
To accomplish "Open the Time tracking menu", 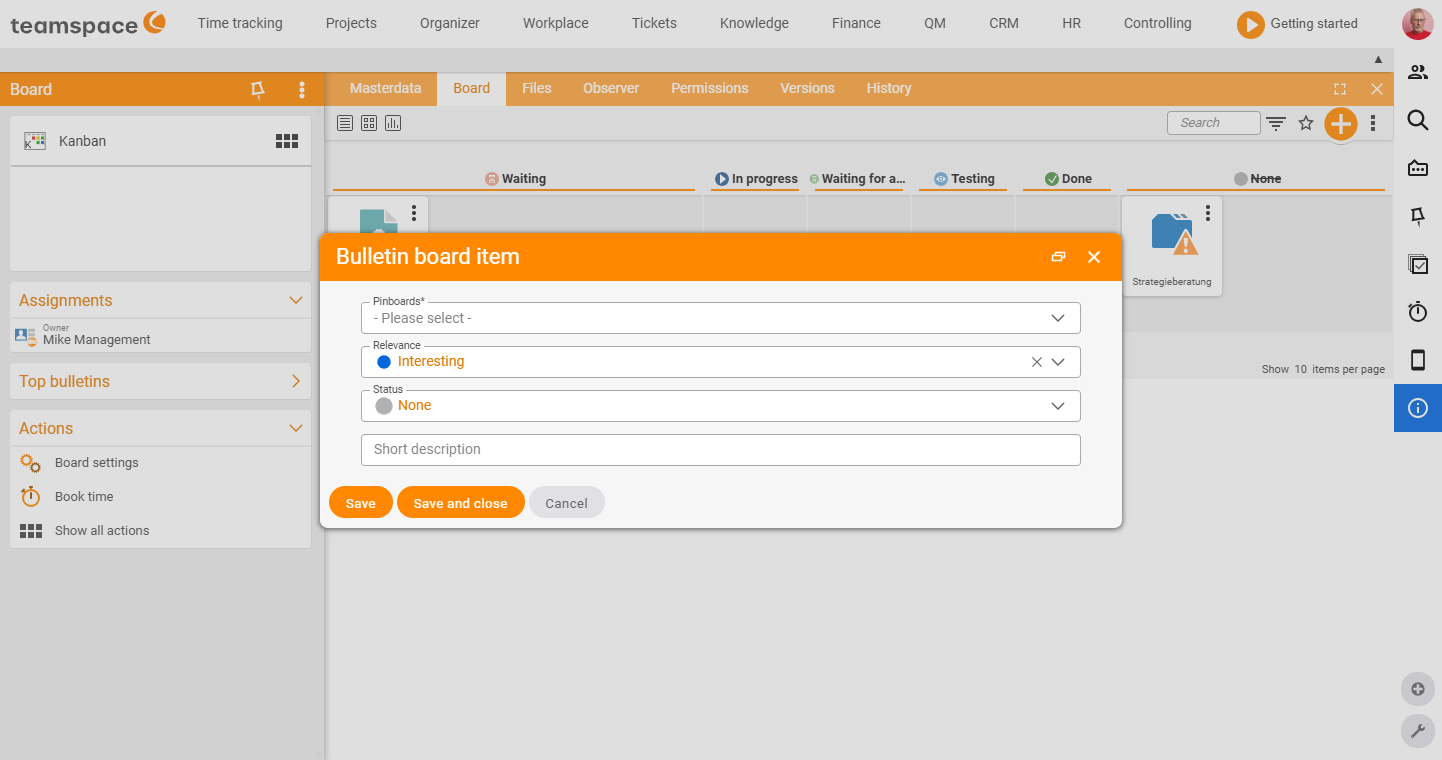I will point(240,23).
